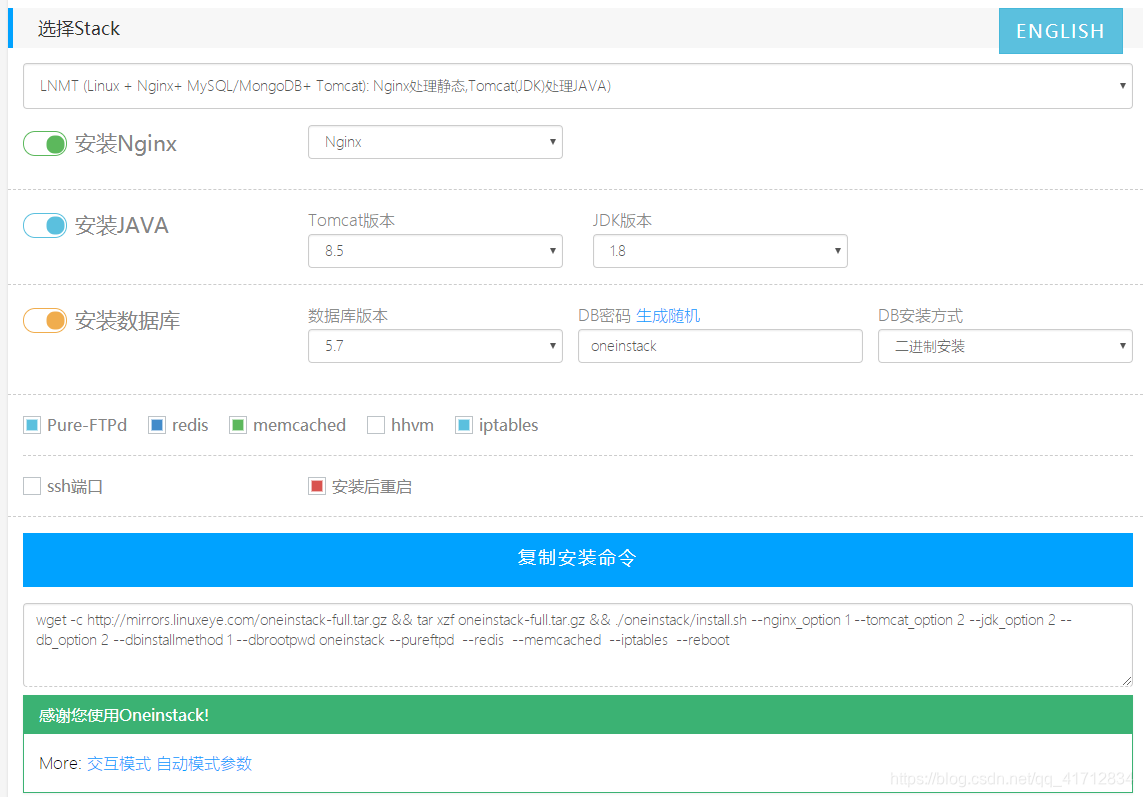
Task: Disable the 安装Nginx toggle switch
Action: click(x=44, y=143)
